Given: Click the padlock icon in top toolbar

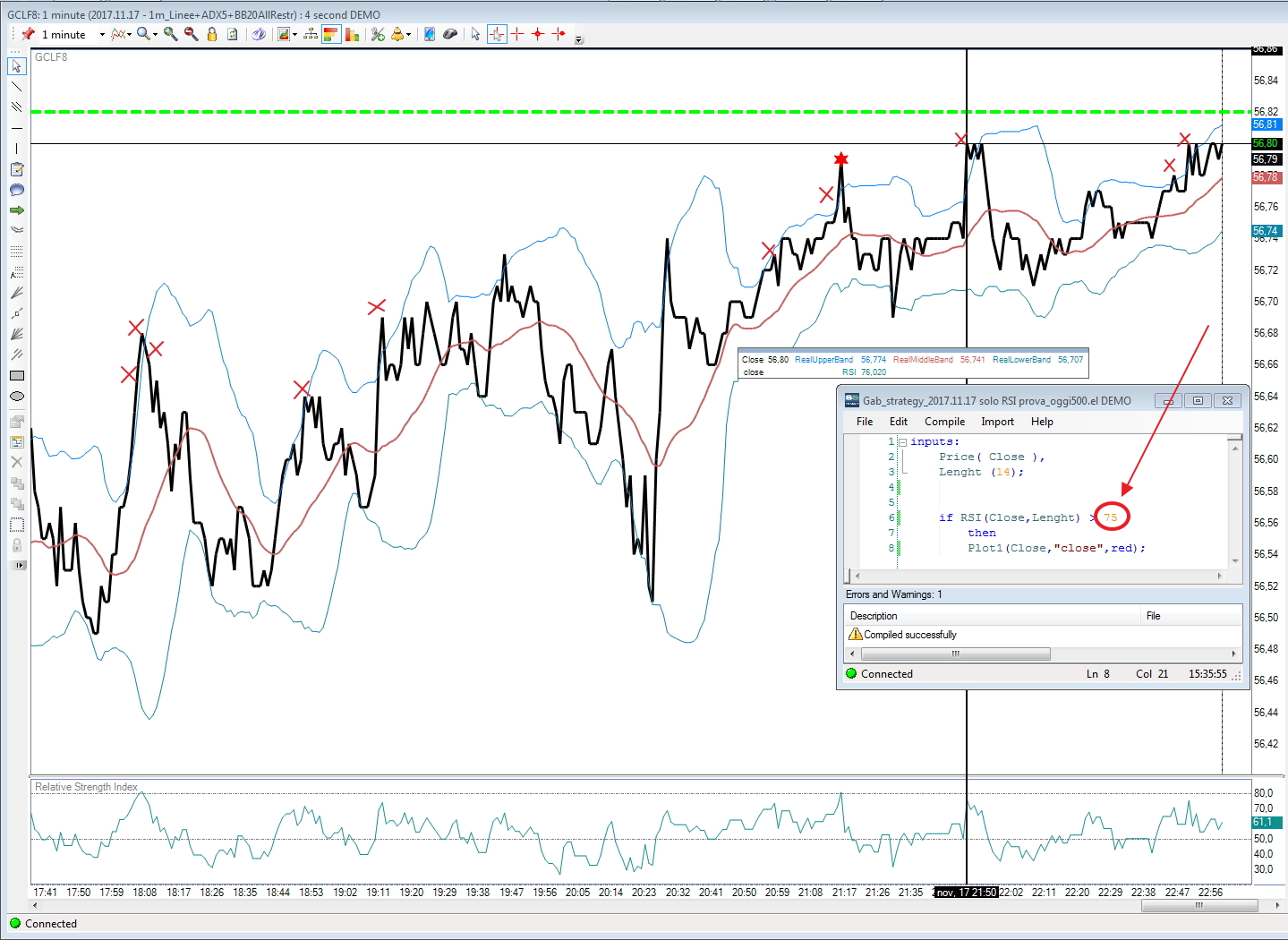Looking at the screenshot, I should pos(212,34).
